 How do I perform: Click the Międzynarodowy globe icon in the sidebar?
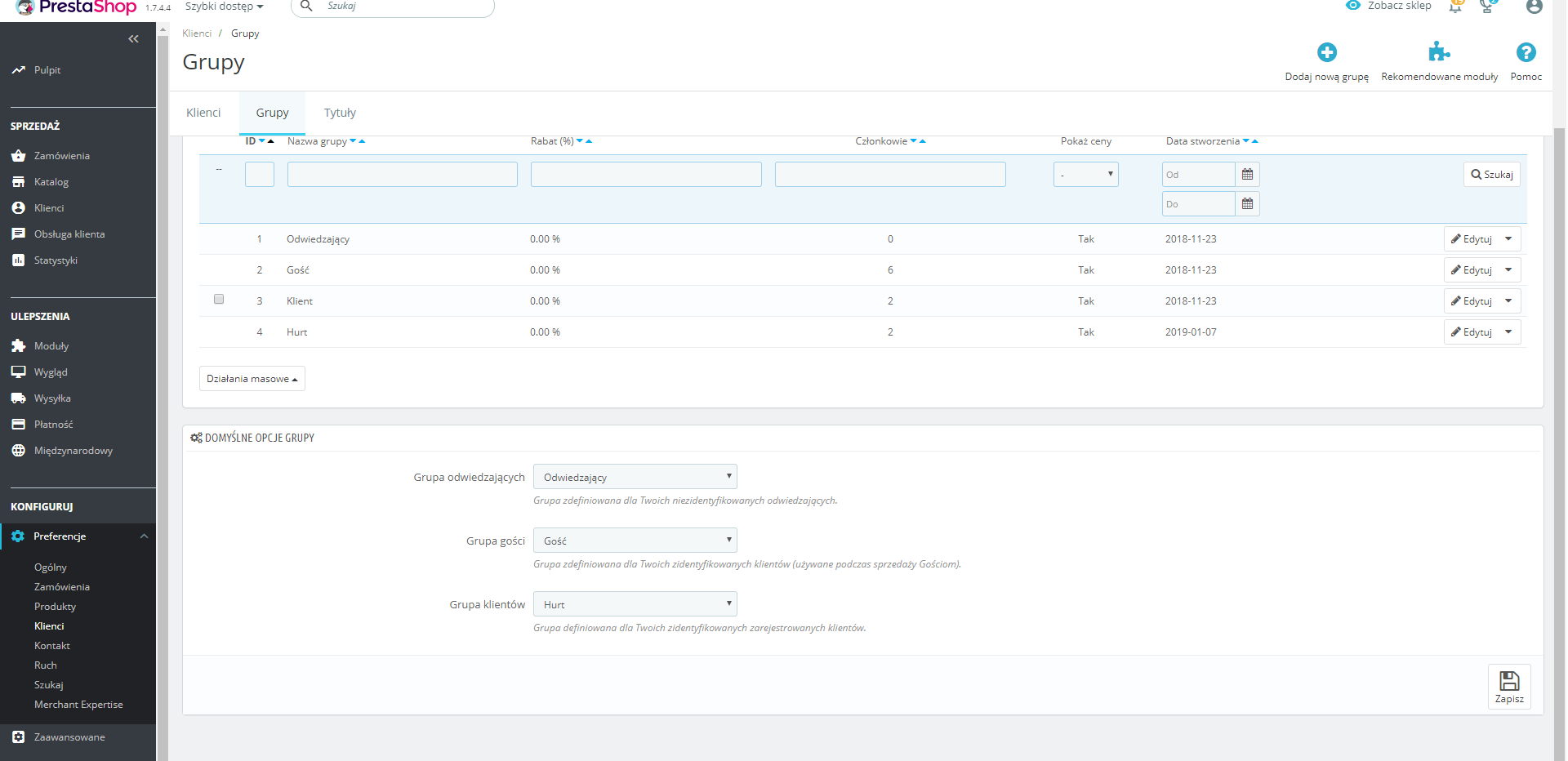coord(18,451)
